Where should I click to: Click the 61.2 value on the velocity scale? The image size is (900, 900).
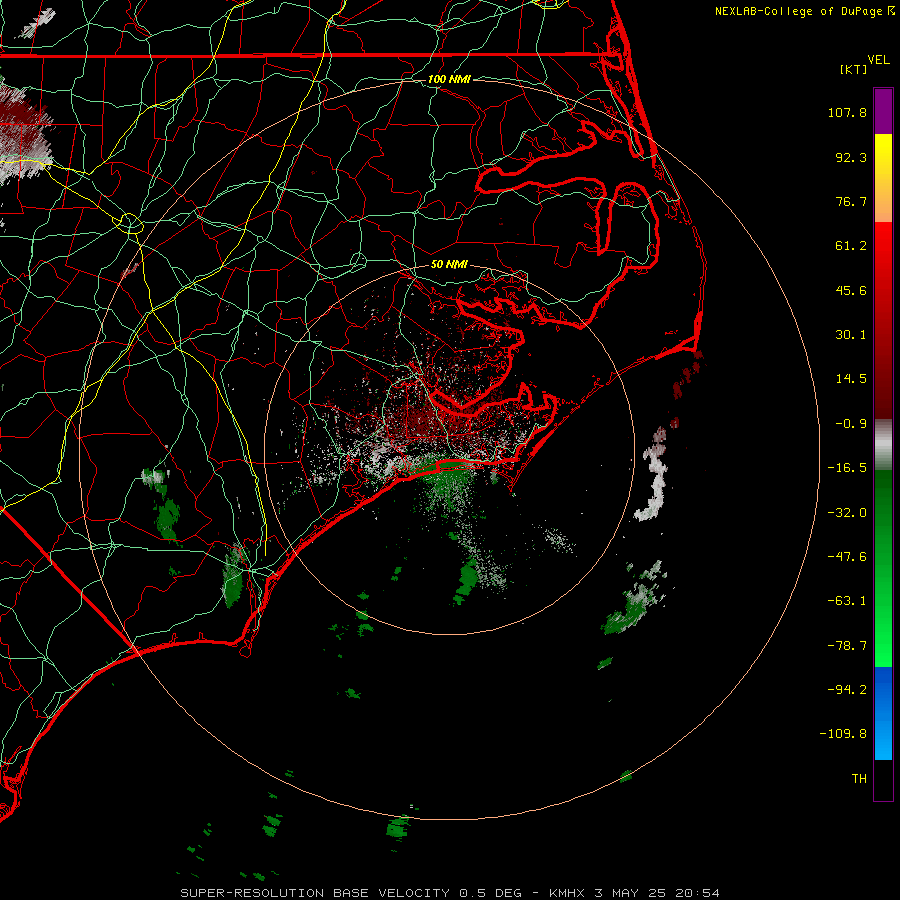click(x=851, y=246)
